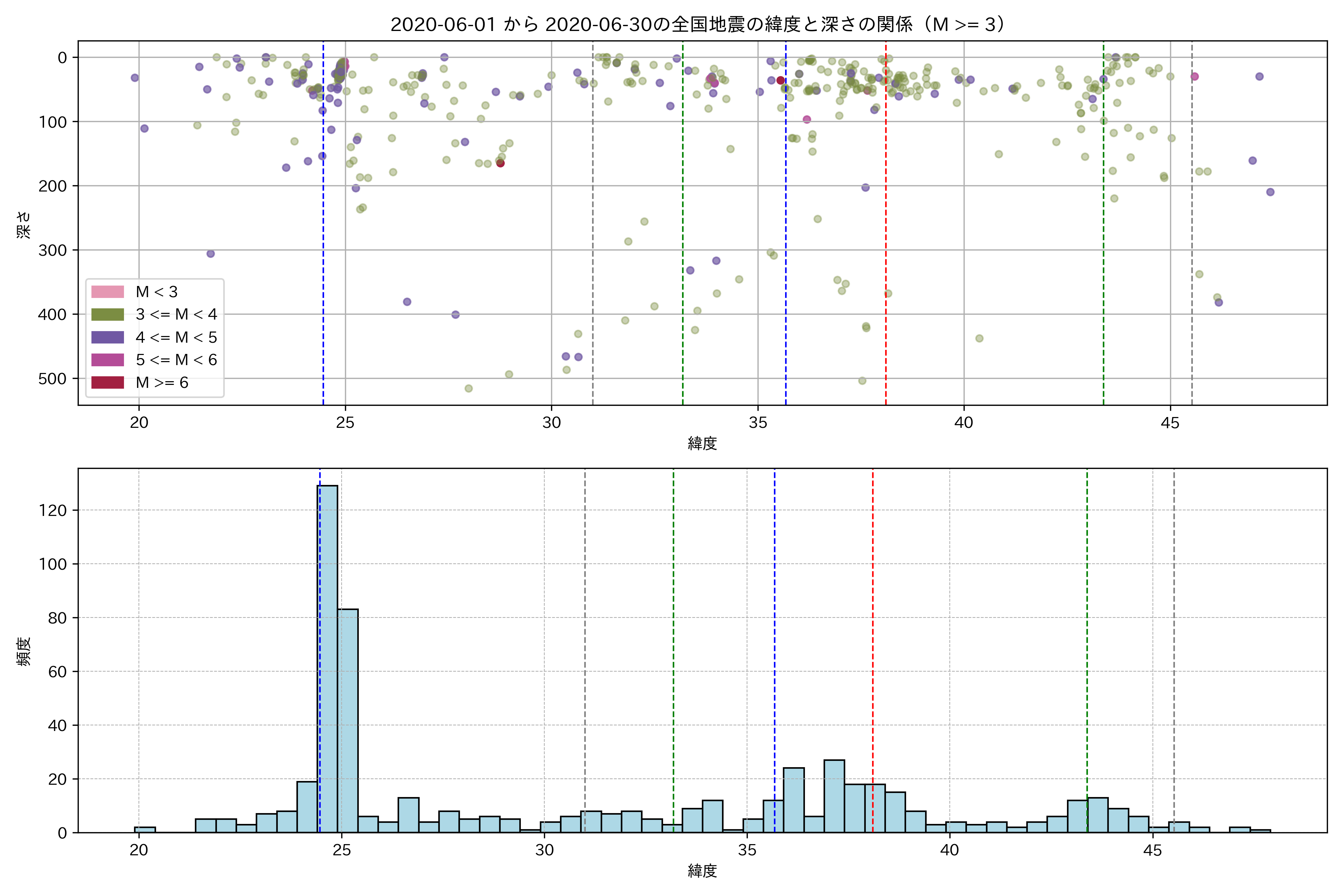Click the legend text 'M >= 6'
Screen dimensions: 1344x896
pos(162,383)
